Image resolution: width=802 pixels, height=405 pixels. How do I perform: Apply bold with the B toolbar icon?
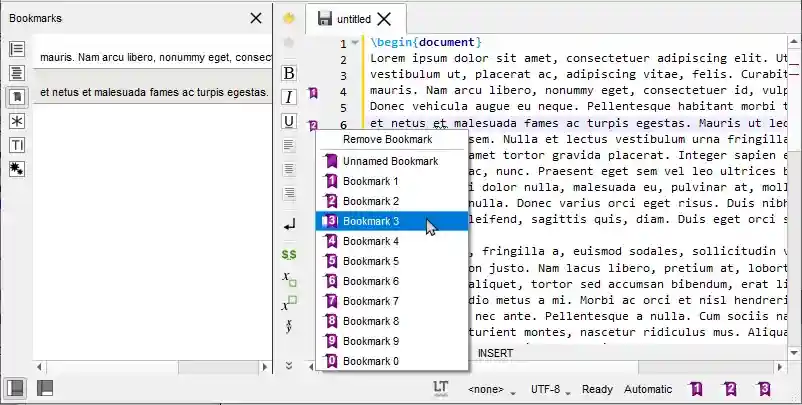pos(289,73)
